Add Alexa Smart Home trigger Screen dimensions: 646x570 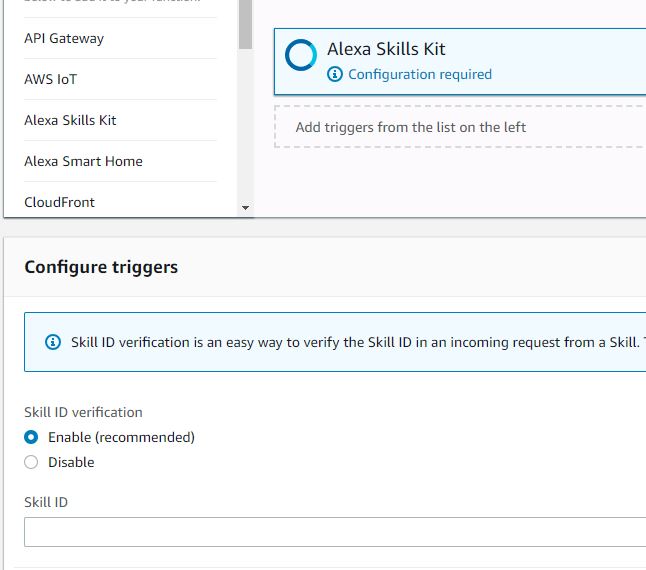tap(83, 161)
